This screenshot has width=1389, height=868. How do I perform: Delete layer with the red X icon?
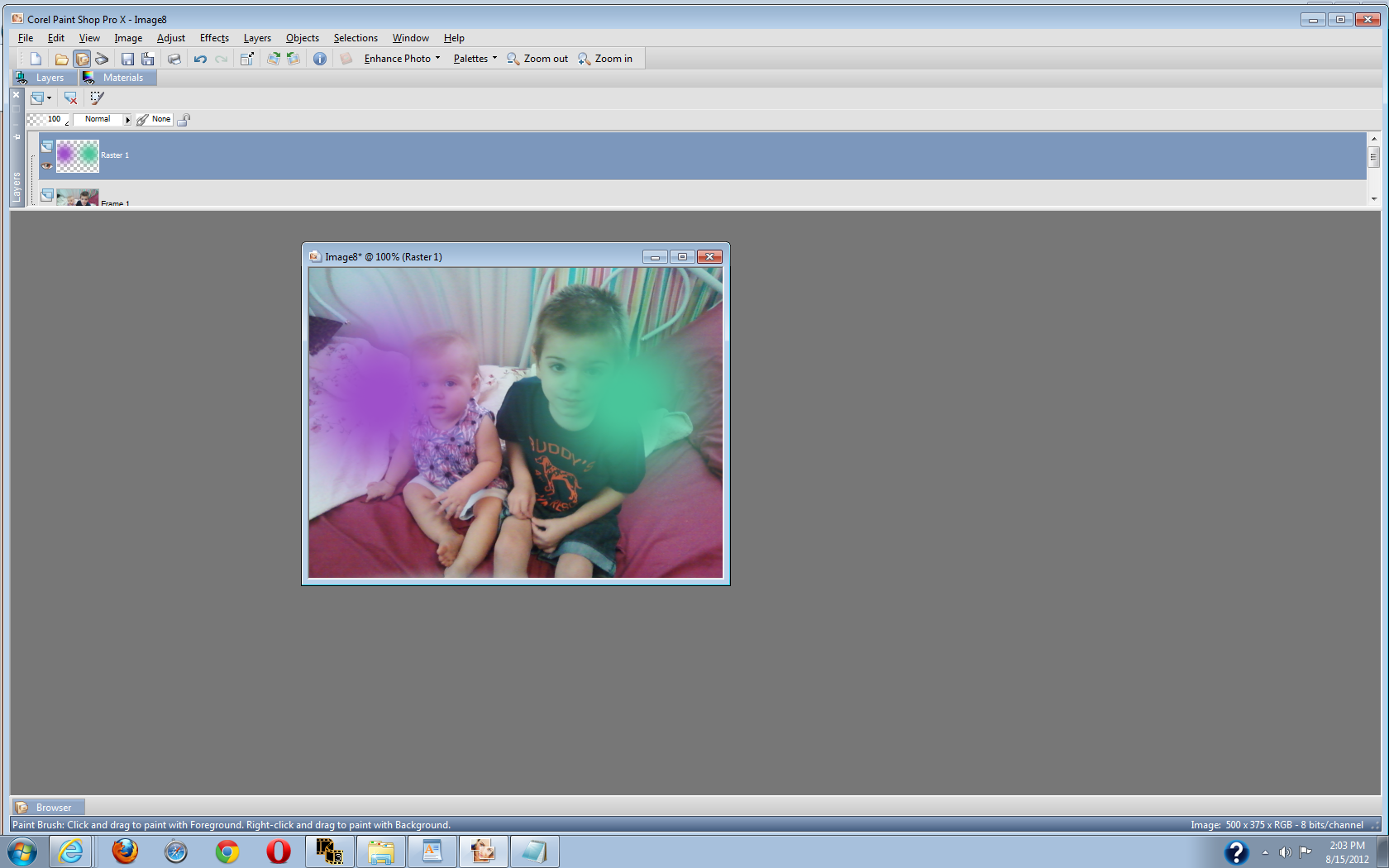pos(71,98)
